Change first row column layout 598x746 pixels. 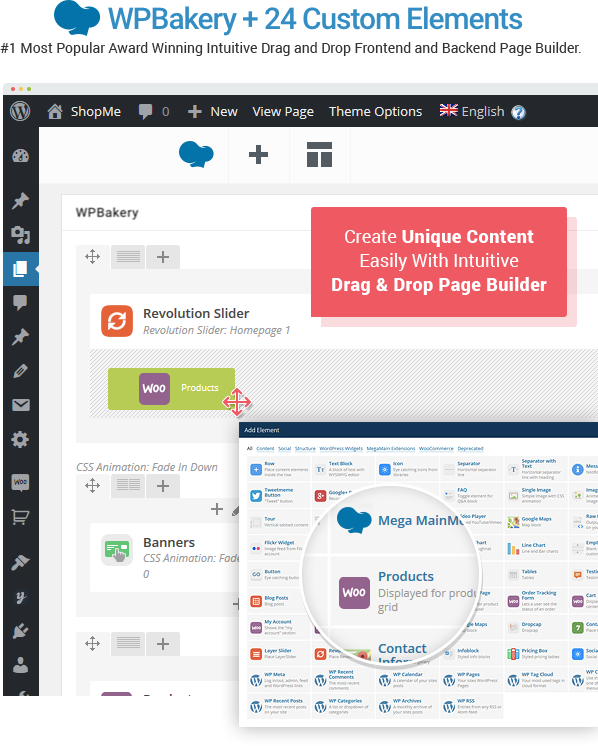point(128,257)
